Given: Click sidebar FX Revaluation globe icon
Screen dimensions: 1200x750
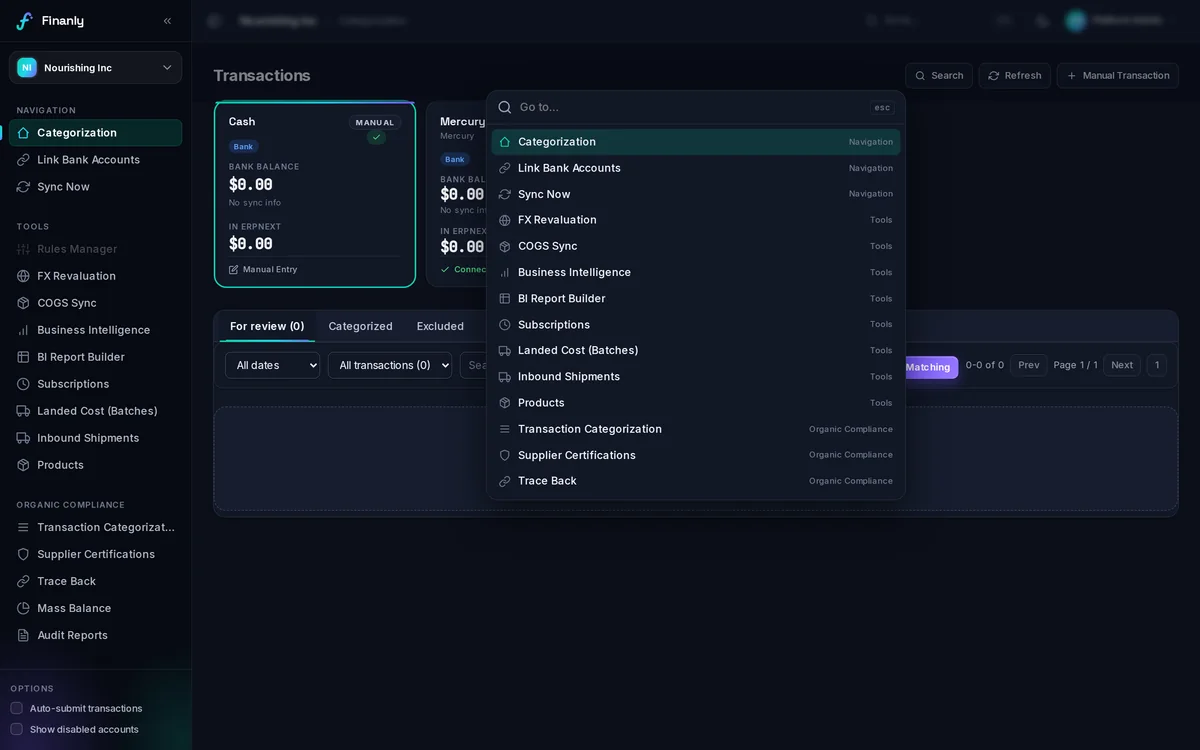Looking at the screenshot, I should [23, 276].
